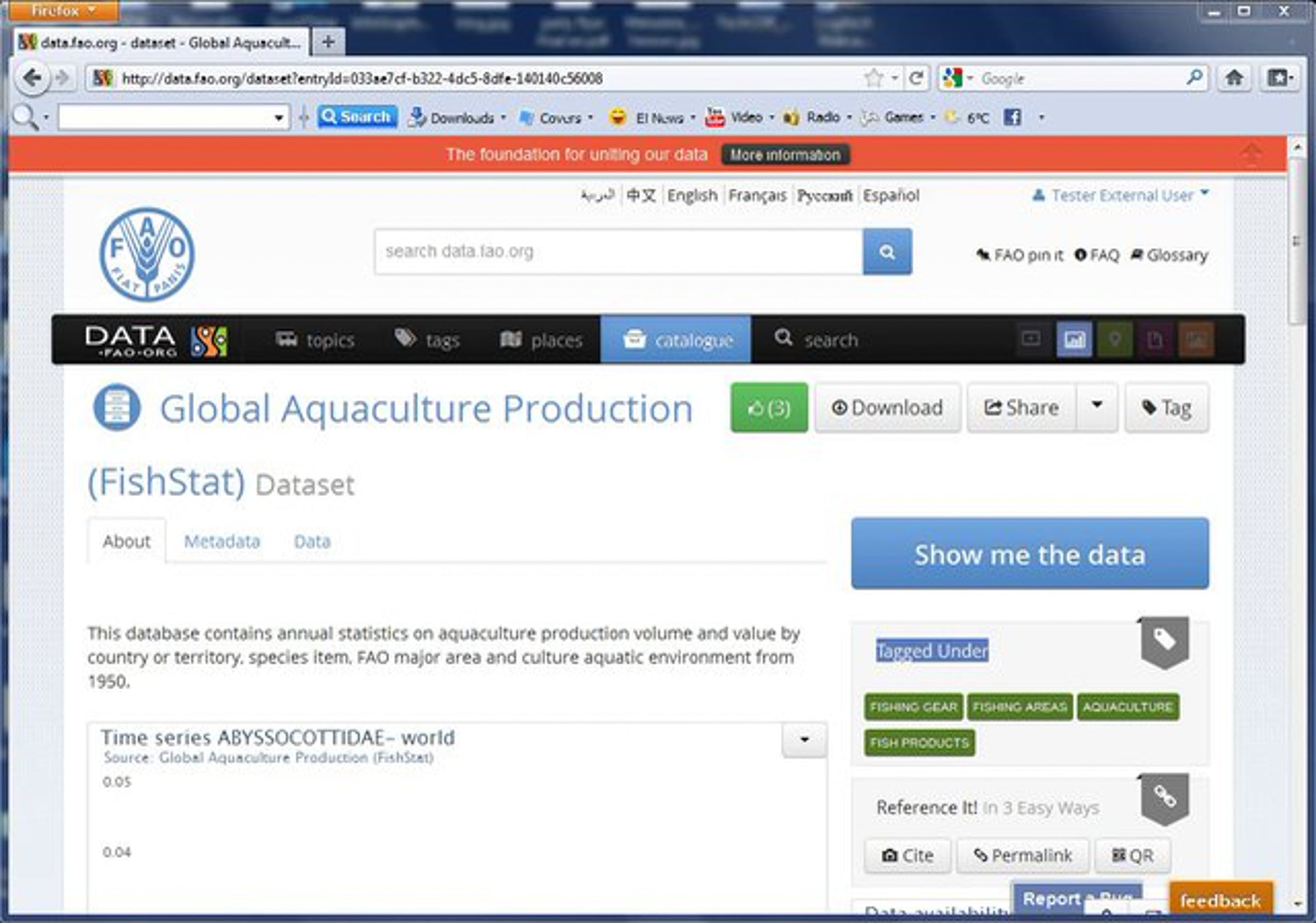Select the blue chart view icon in navbar

pyautogui.click(x=1074, y=340)
